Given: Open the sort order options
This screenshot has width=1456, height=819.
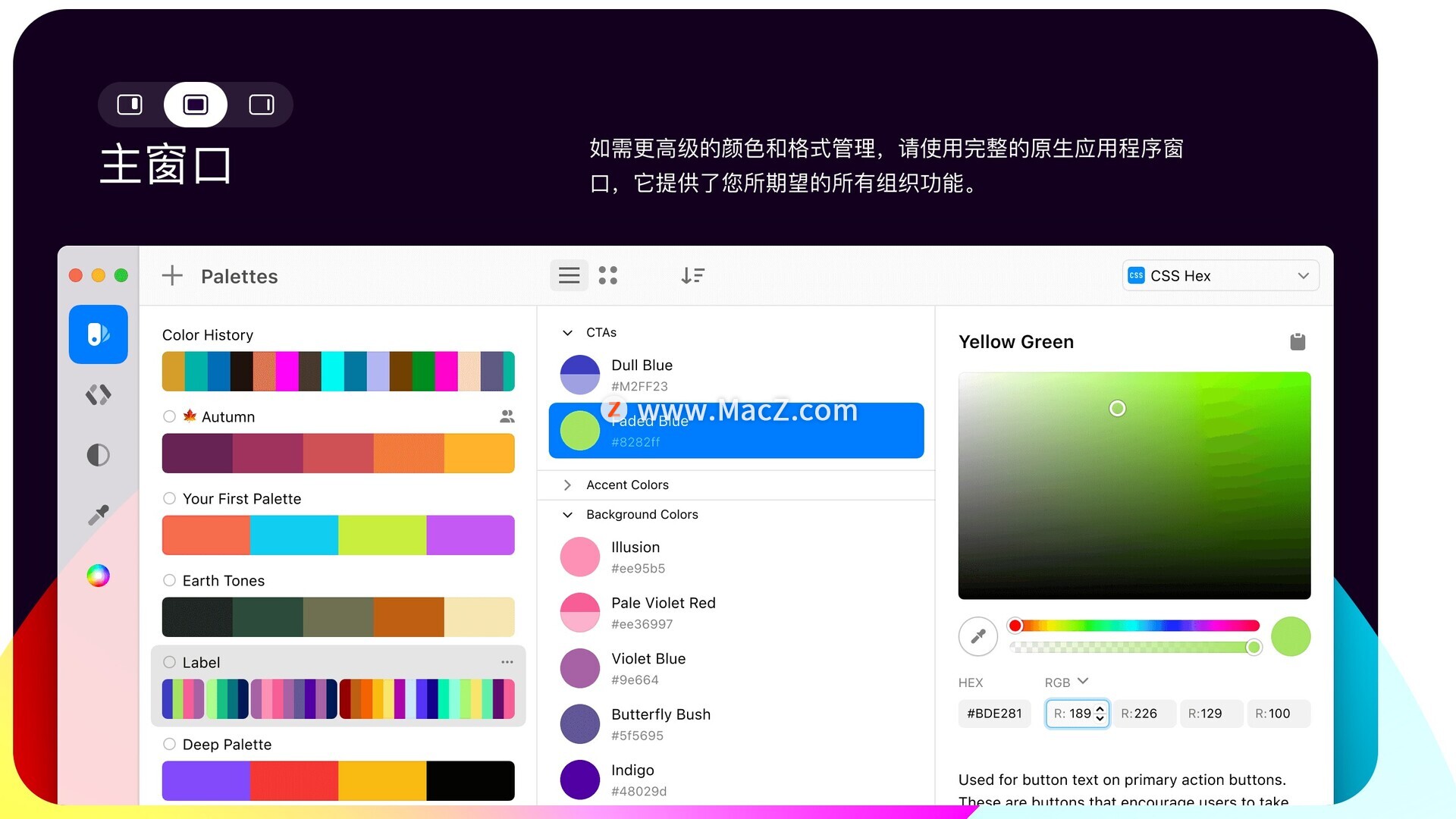Looking at the screenshot, I should [x=692, y=275].
